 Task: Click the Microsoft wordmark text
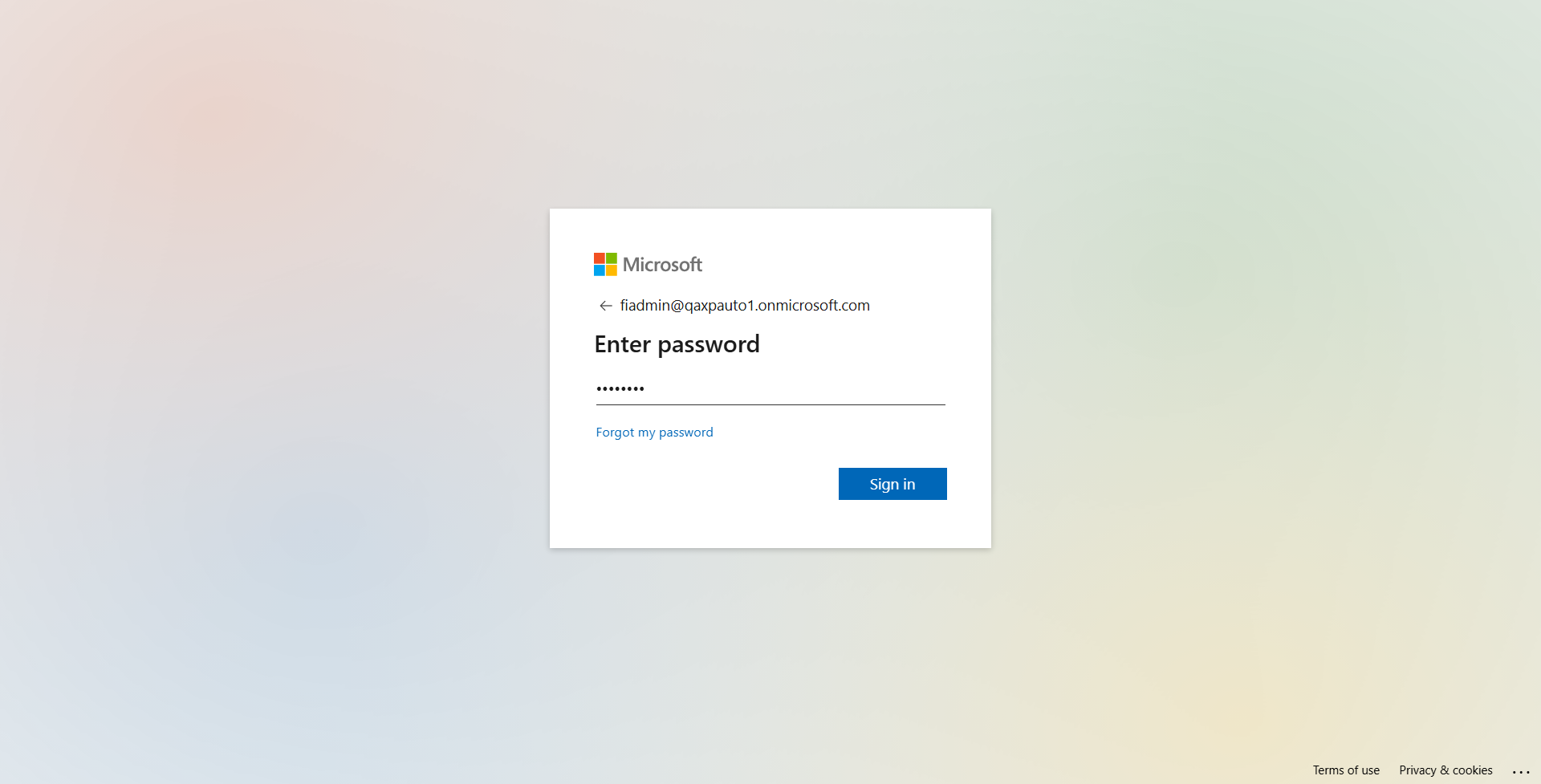tap(662, 265)
